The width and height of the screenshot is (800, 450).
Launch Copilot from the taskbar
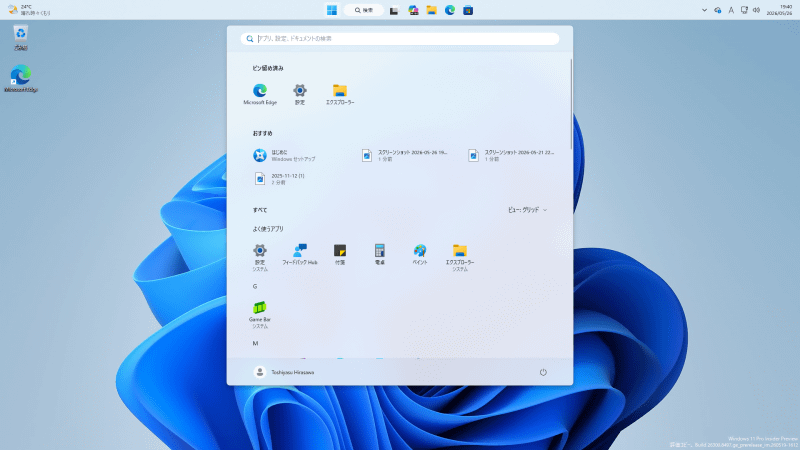(413, 10)
